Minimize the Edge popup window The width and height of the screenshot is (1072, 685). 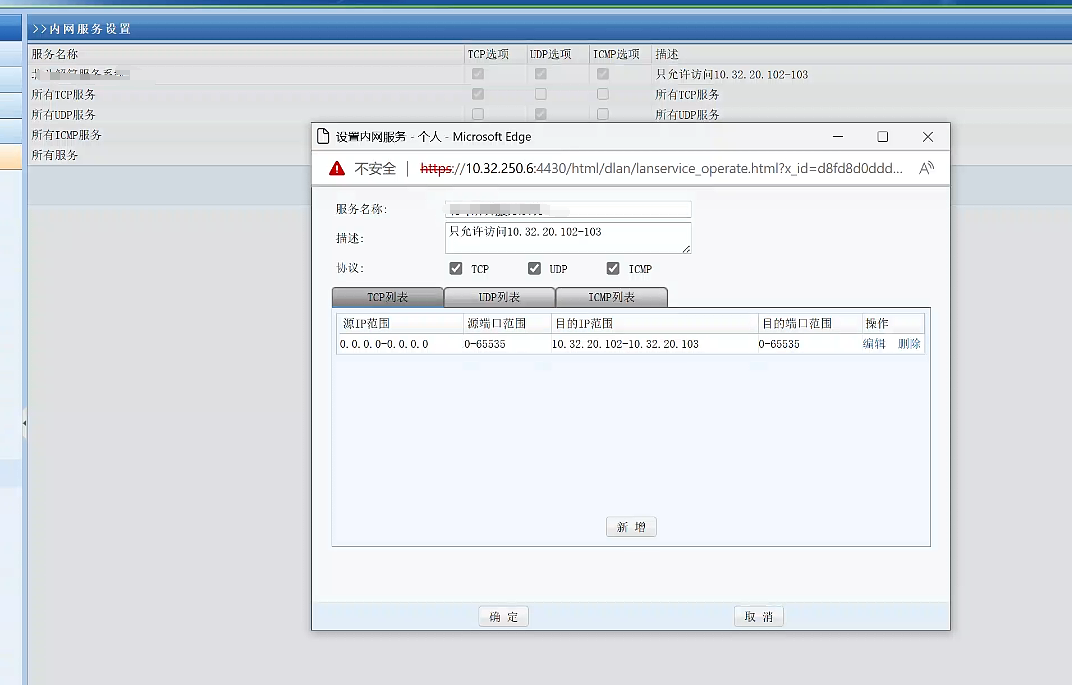point(837,137)
